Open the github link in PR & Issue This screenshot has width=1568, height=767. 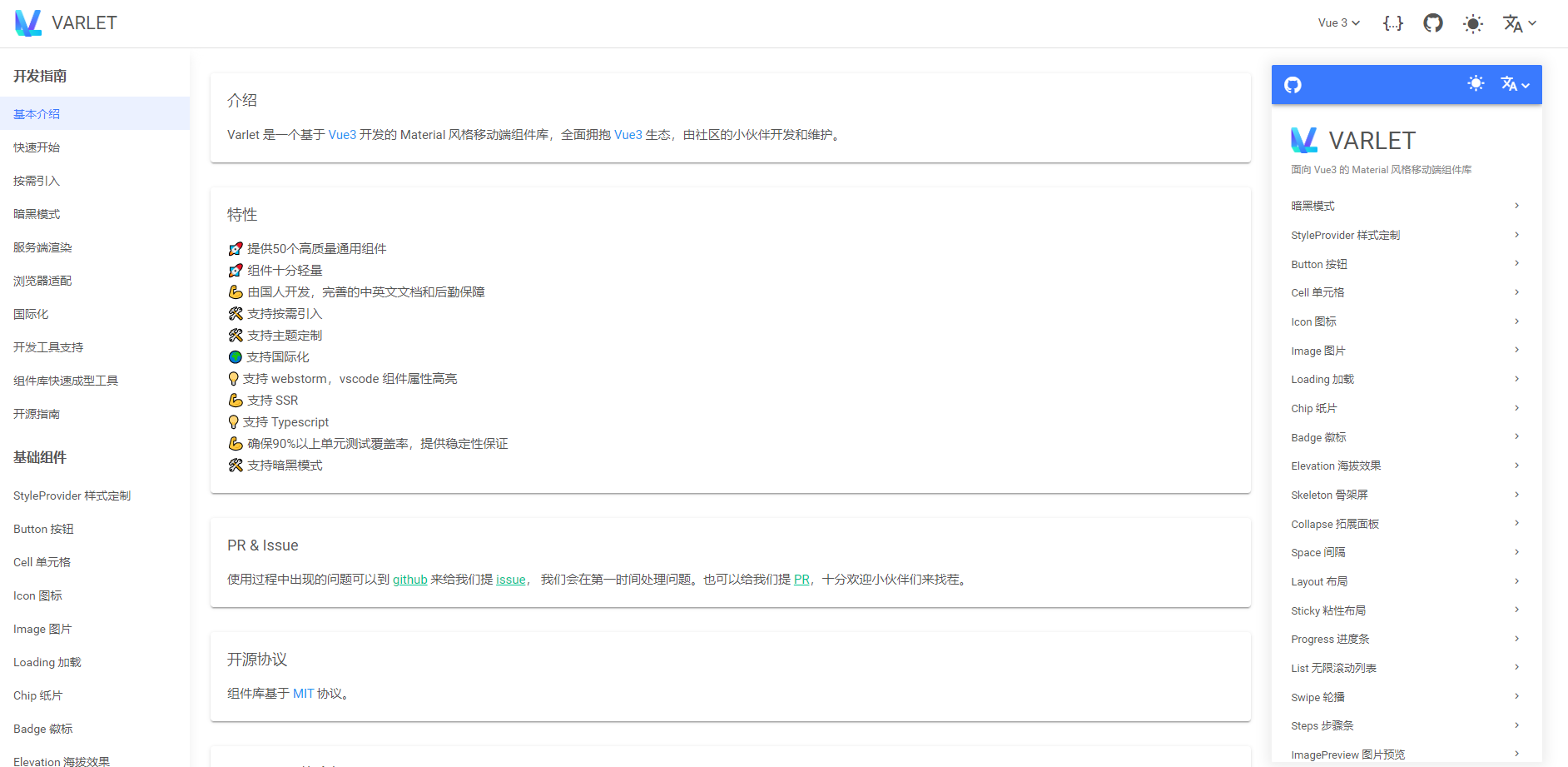coord(410,580)
